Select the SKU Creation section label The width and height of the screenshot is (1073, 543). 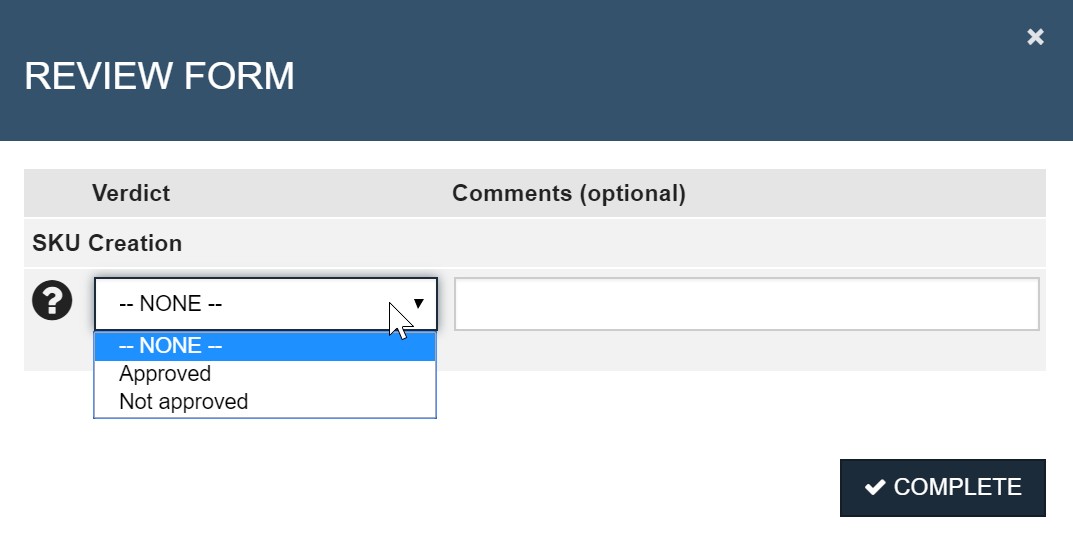point(107,243)
